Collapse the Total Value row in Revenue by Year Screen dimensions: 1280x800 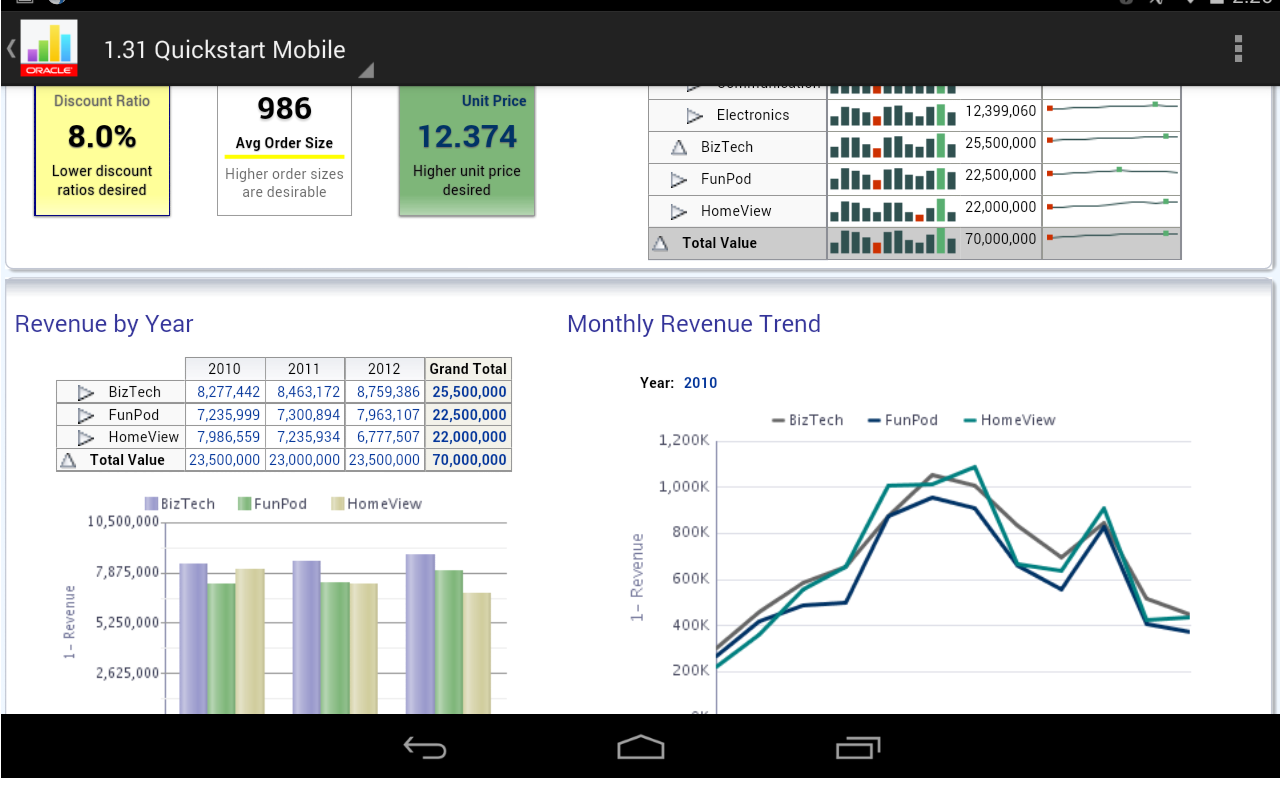[x=68, y=459]
